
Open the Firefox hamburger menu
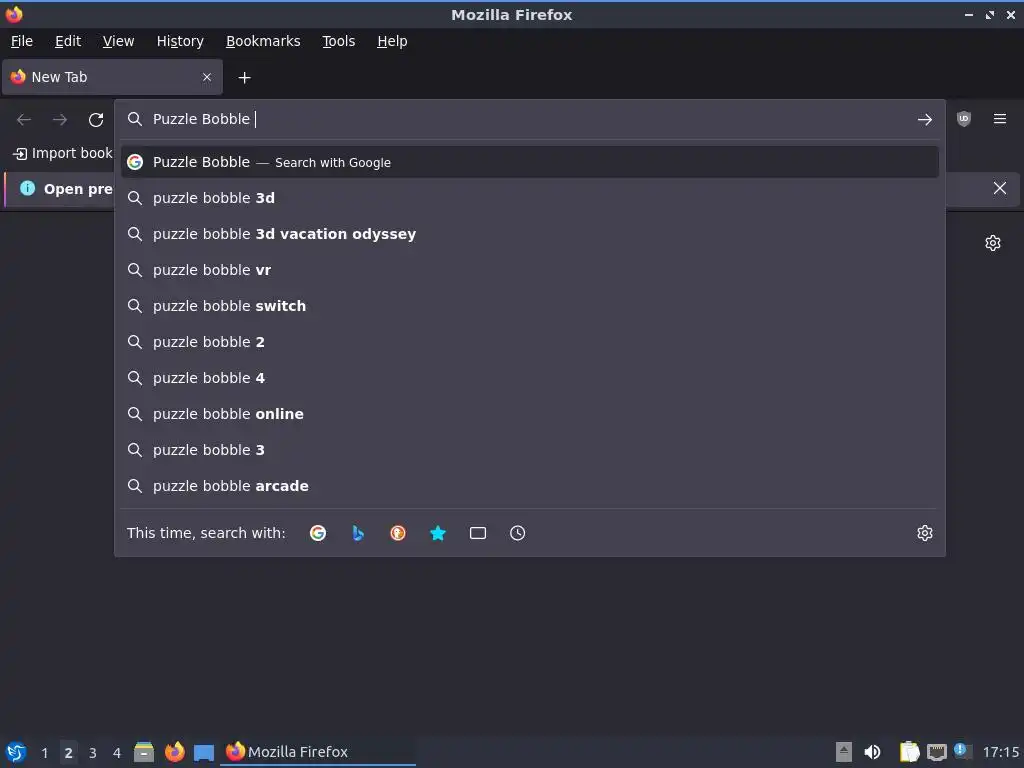click(1000, 119)
